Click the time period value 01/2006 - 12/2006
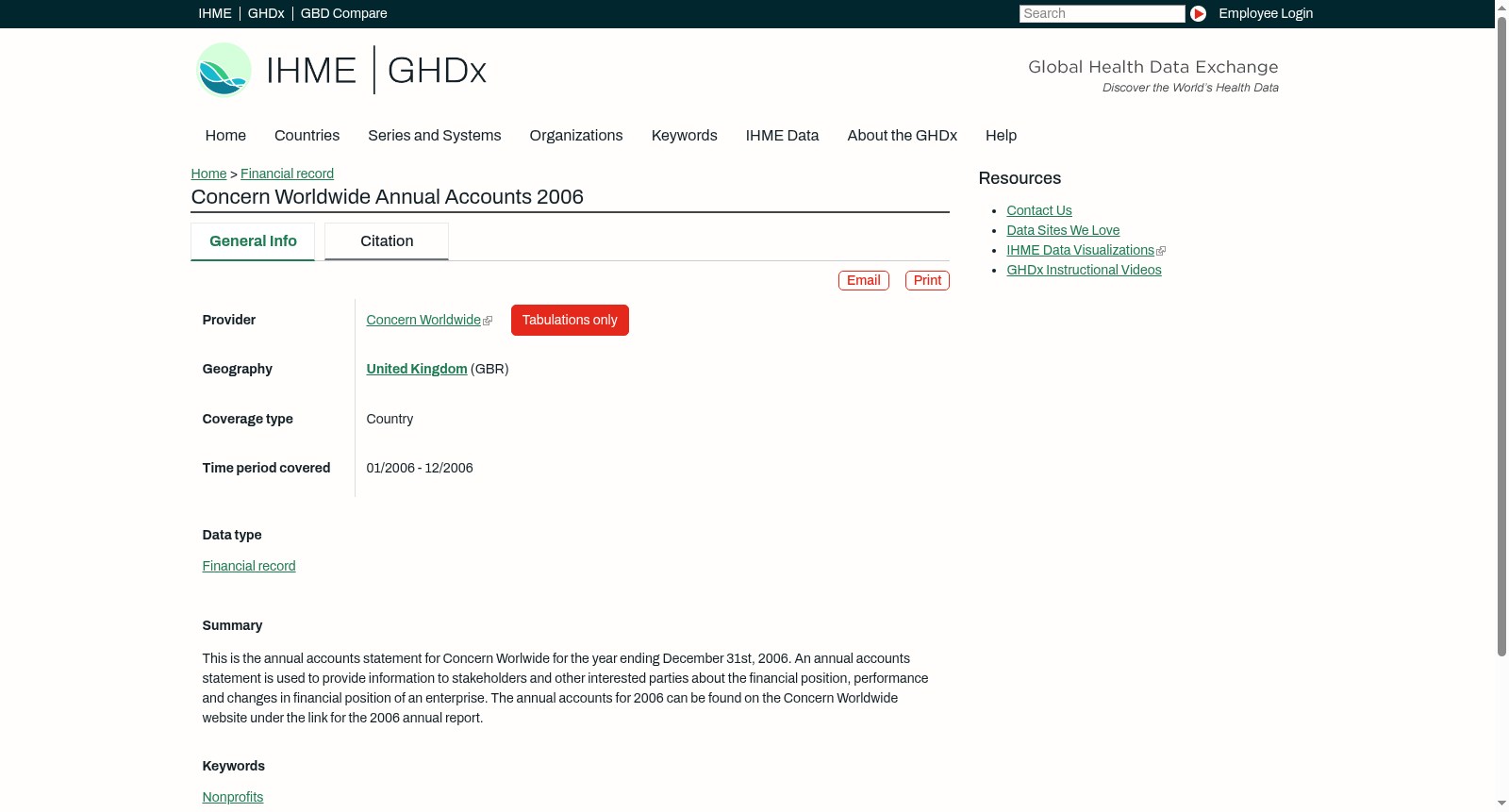The width and height of the screenshot is (1509, 812). coord(420,469)
